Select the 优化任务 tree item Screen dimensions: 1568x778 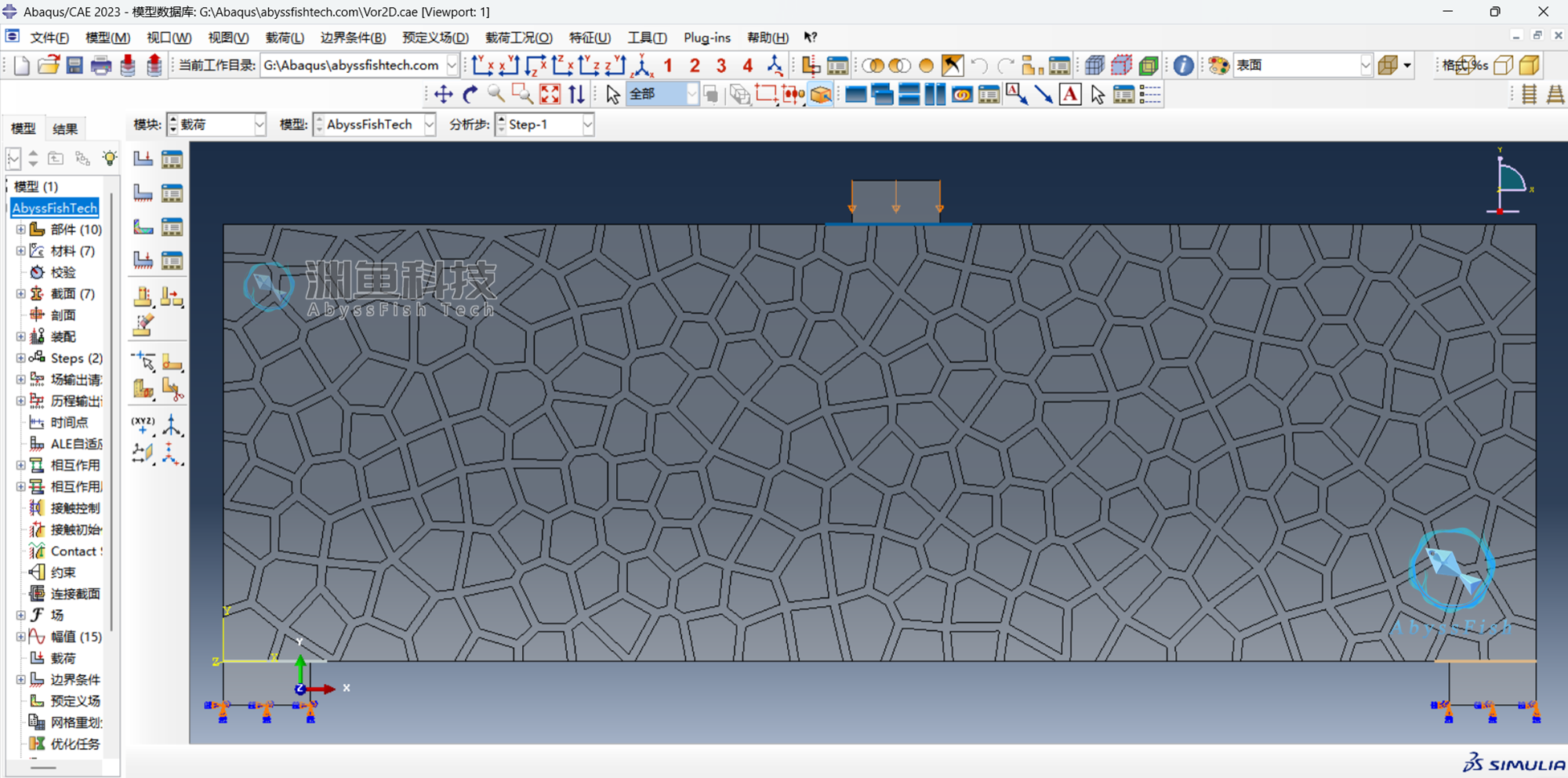(75, 744)
